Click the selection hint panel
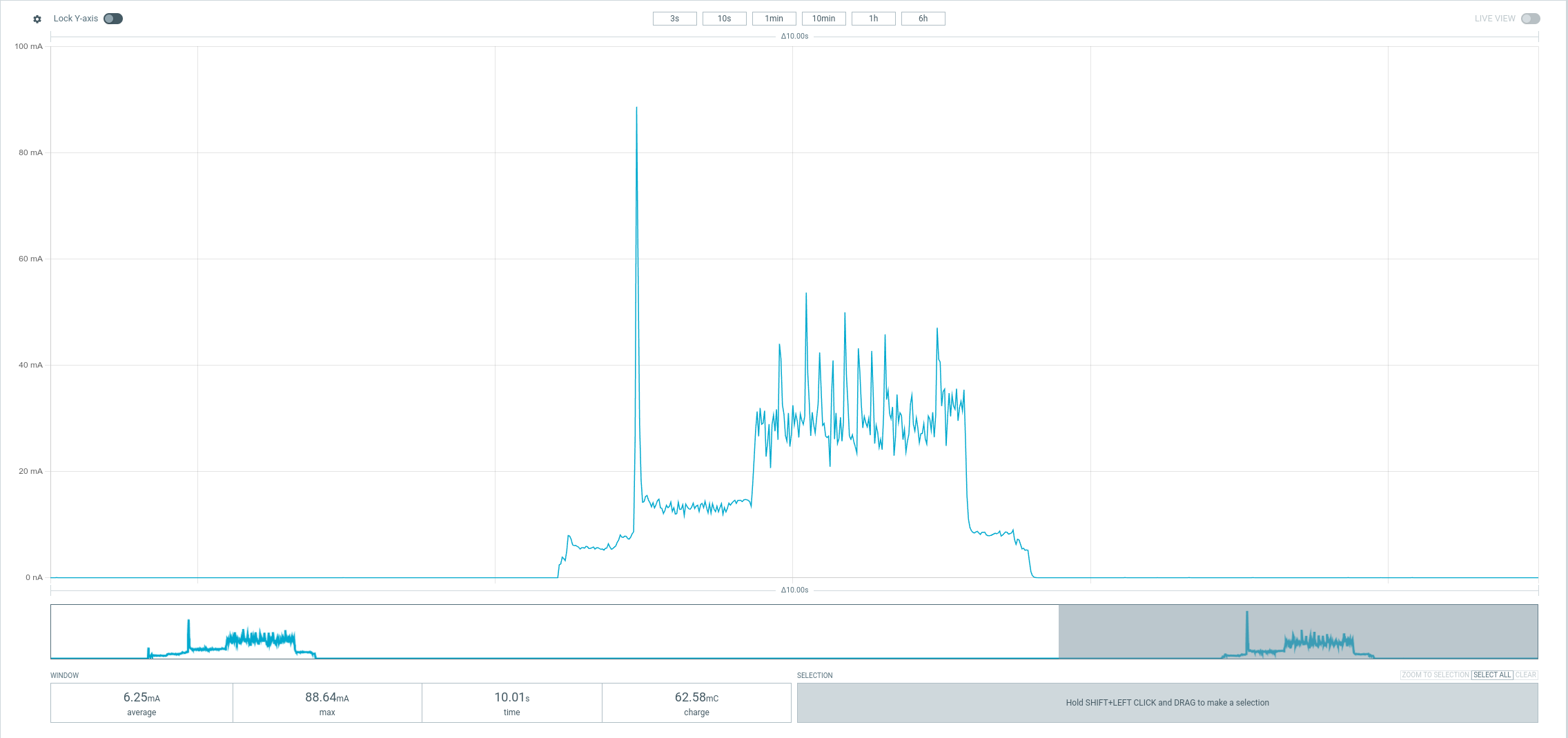Screen dimensions: 1568x738 pyautogui.click(x=1168, y=703)
